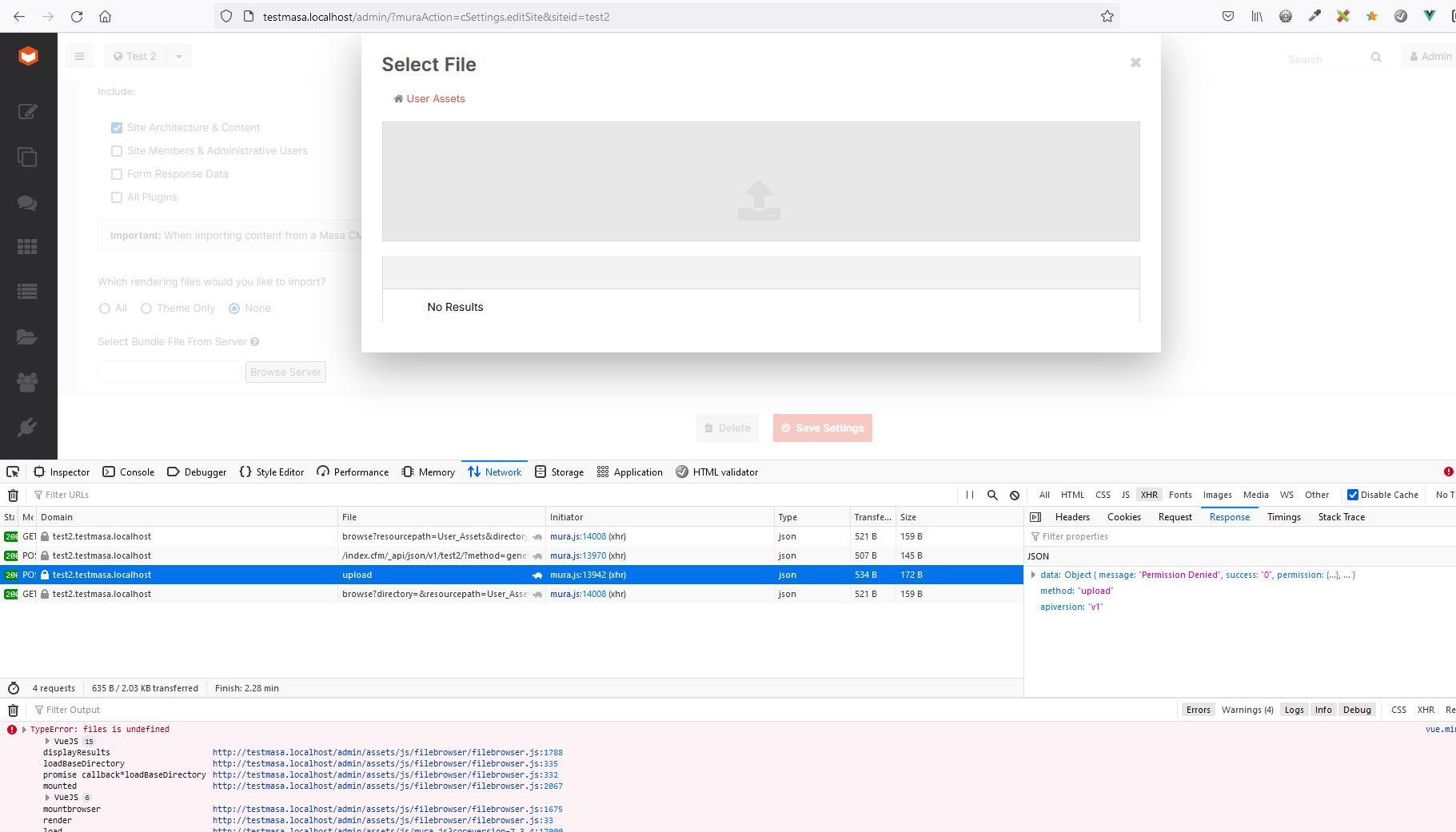Open request blocking icon
This screenshot has width=1456, height=832.
(x=1015, y=495)
